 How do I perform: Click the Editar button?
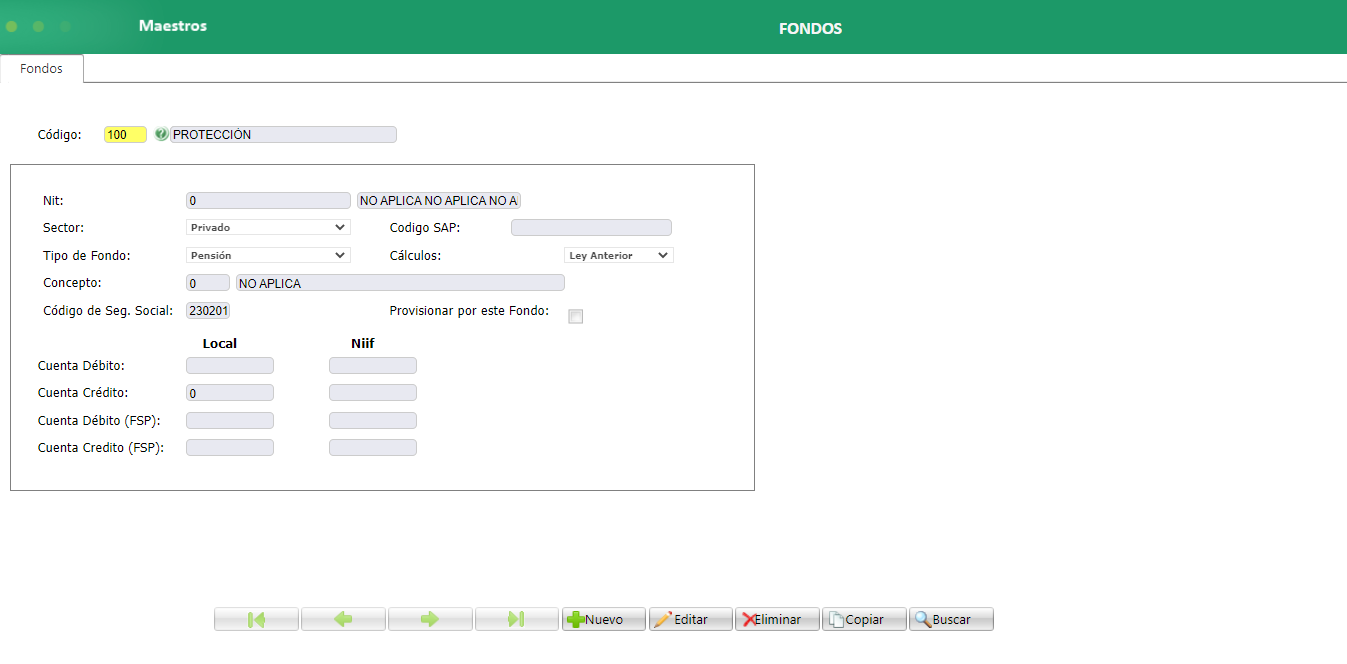point(691,619)
